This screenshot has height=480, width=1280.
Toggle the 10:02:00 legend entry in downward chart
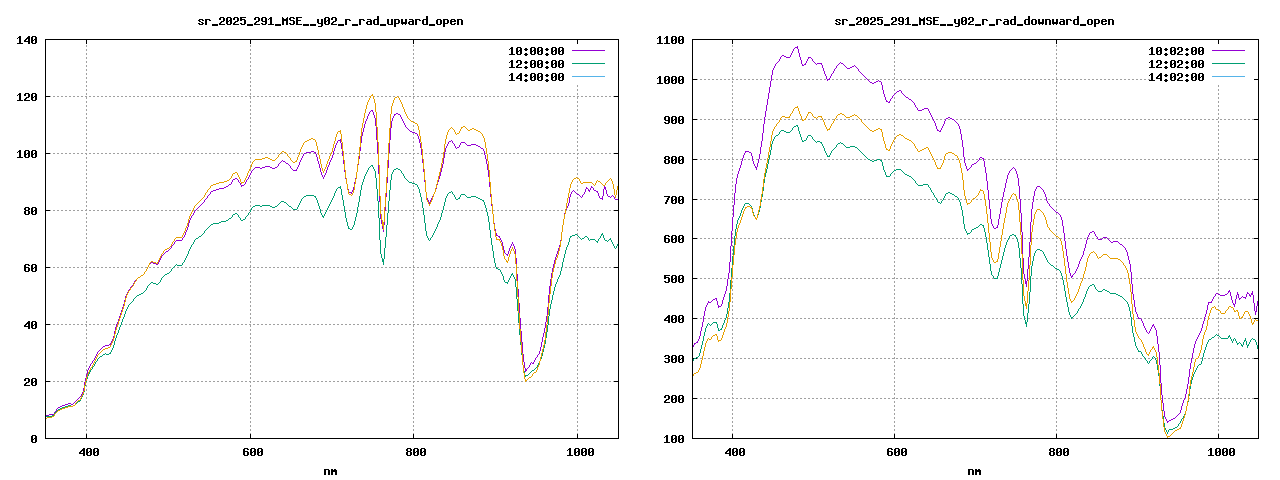click(x=1176, y=51)
